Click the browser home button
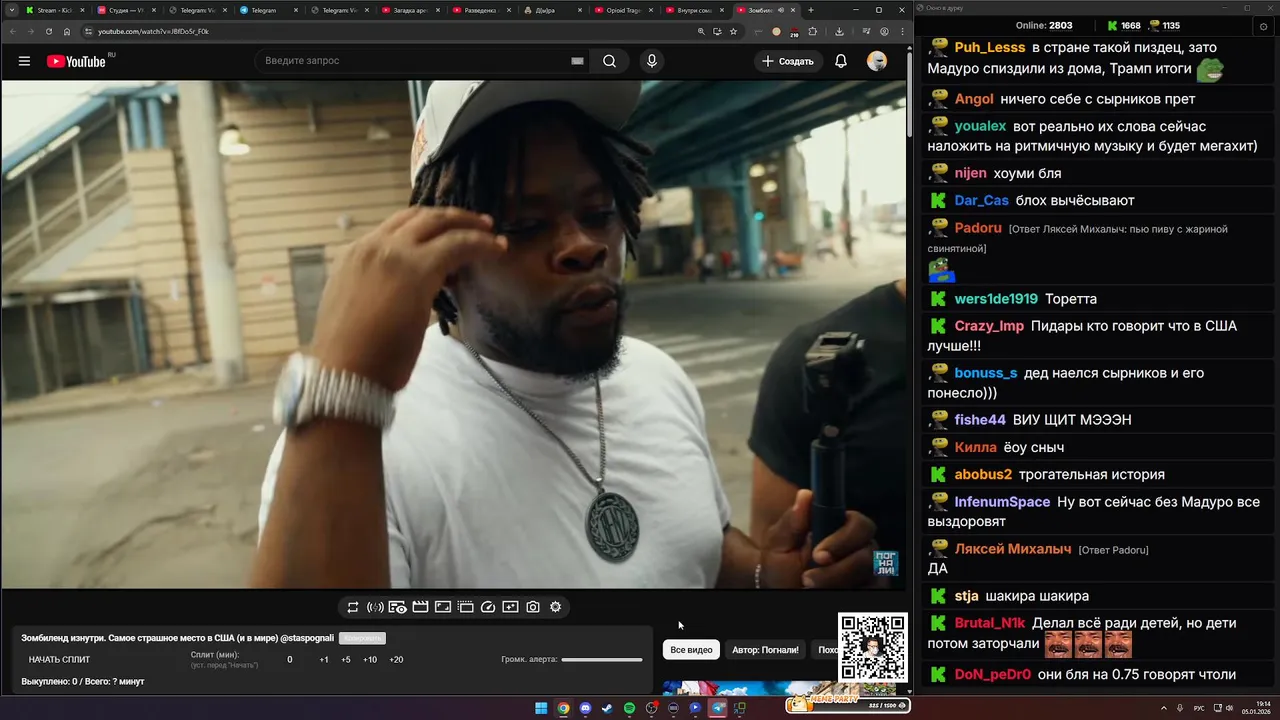This screenshot has height=720, width=1280. (x=67, y=31)
